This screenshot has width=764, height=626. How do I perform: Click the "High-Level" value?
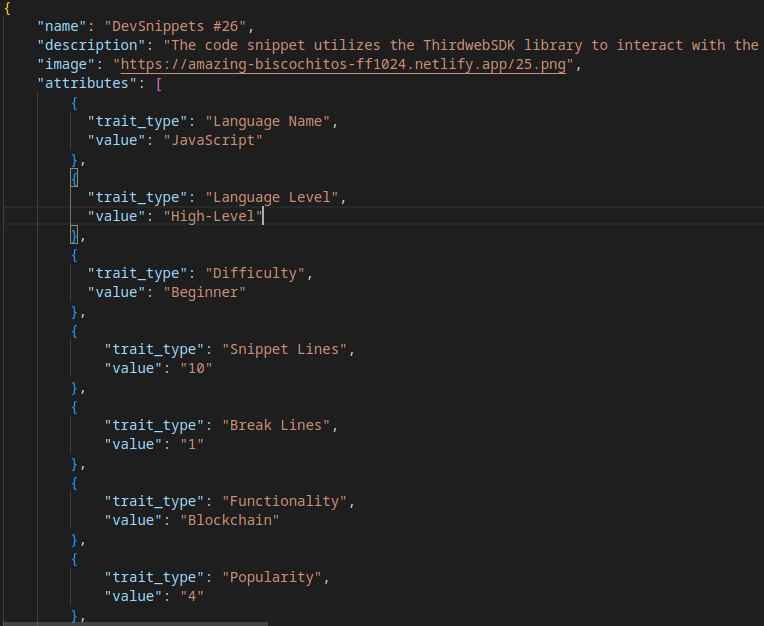213,216
